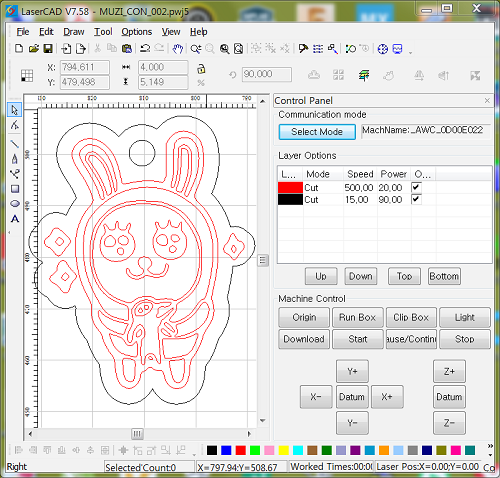Click the height value field 5.149
Viewport: 500px width, 478px height.
click(x=163, y=82)
